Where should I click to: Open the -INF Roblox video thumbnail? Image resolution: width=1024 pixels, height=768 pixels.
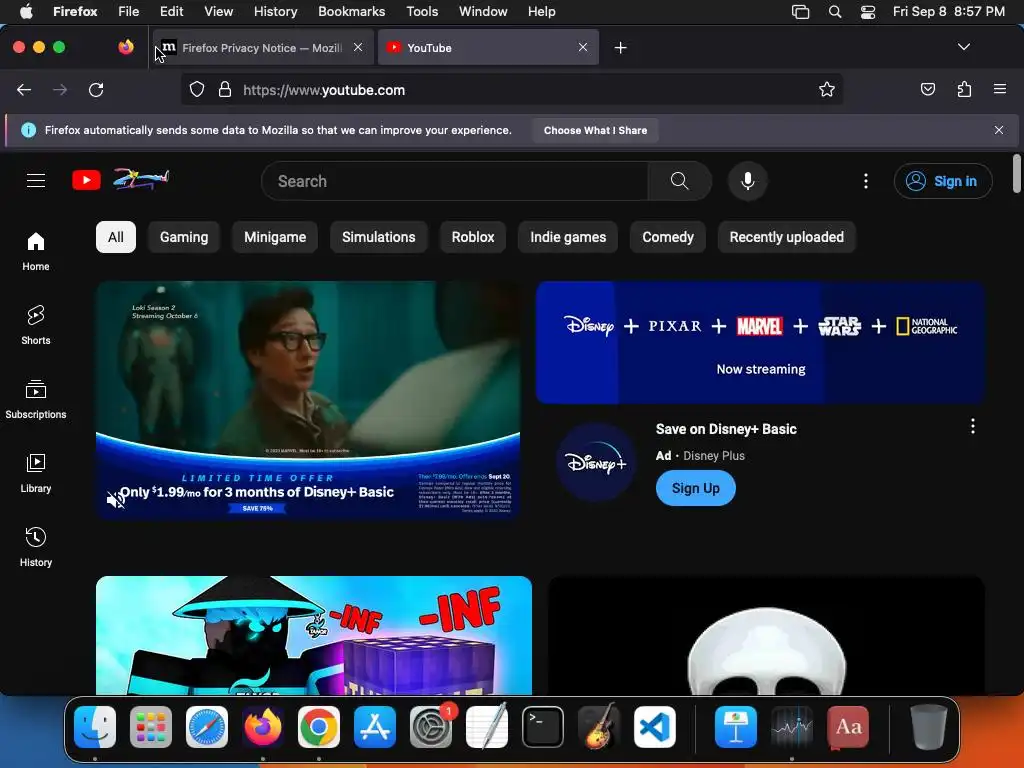(313, 635)
